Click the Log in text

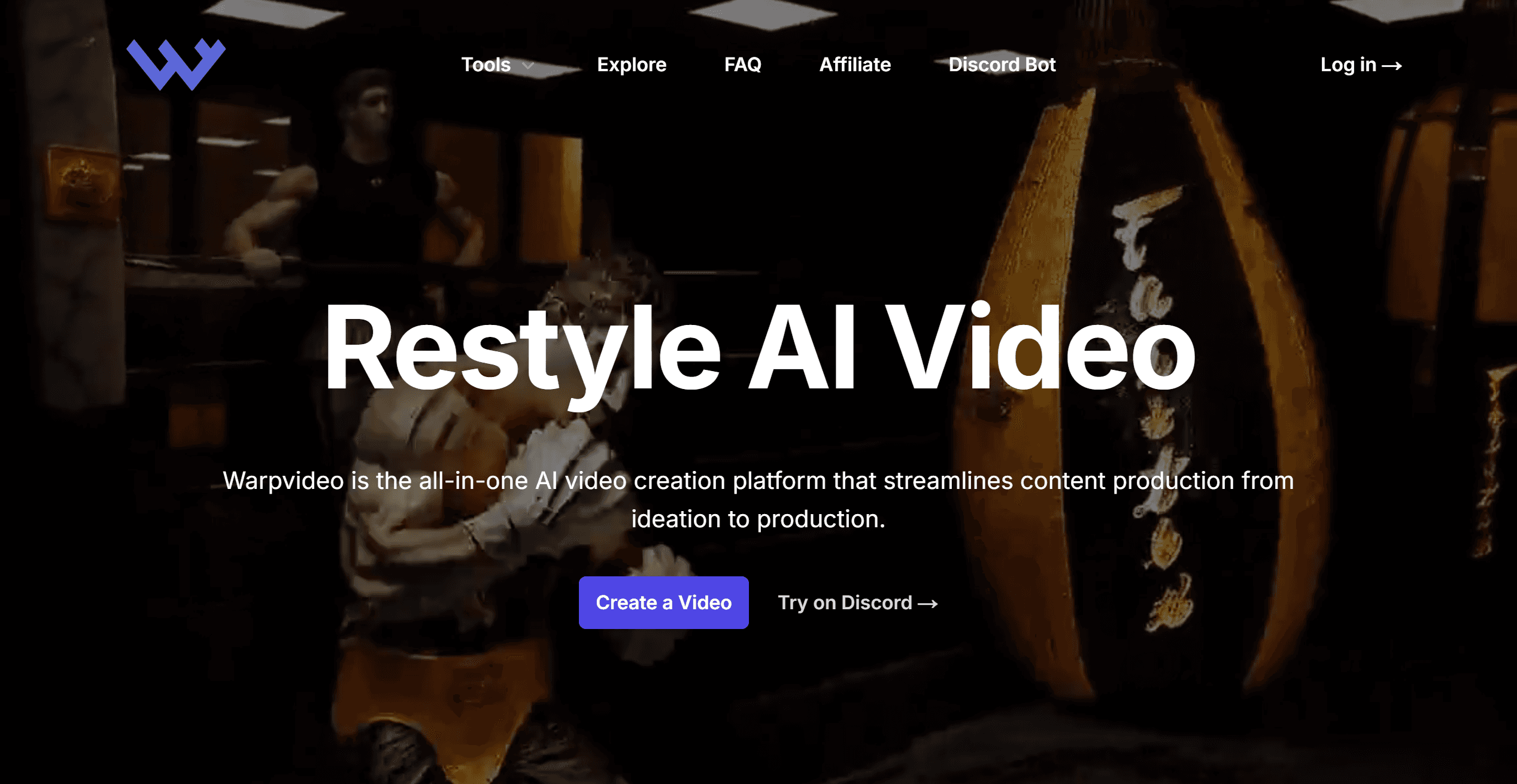[x=1348, y=65]
